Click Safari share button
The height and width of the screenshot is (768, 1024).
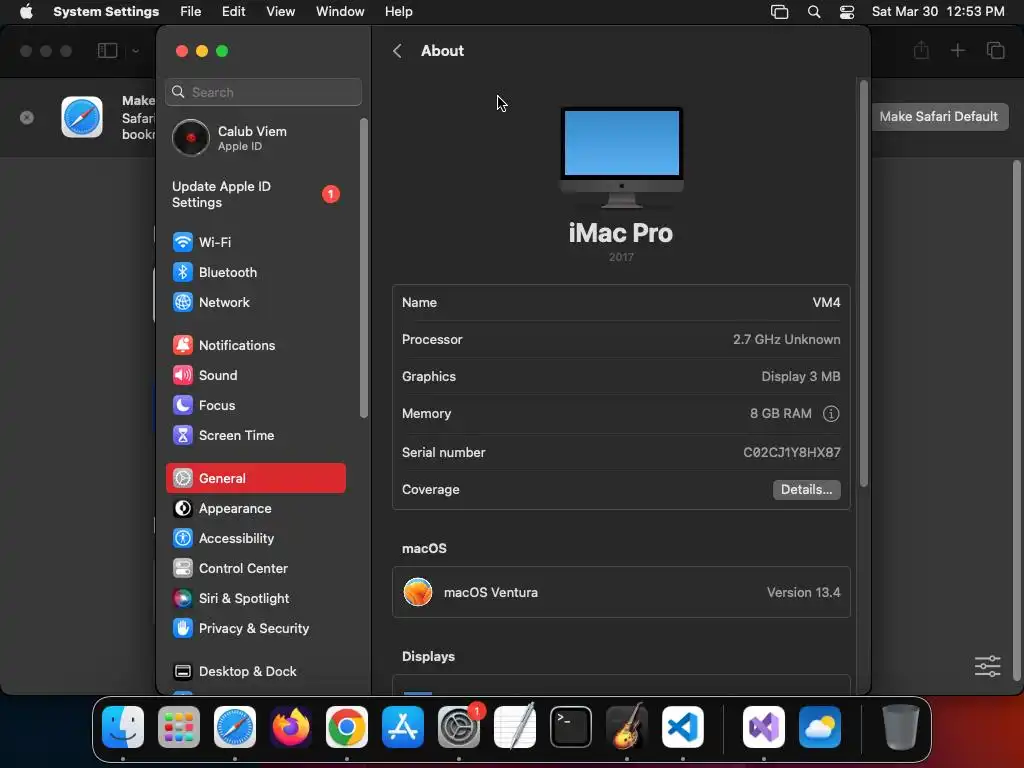(x=921, y=50)
